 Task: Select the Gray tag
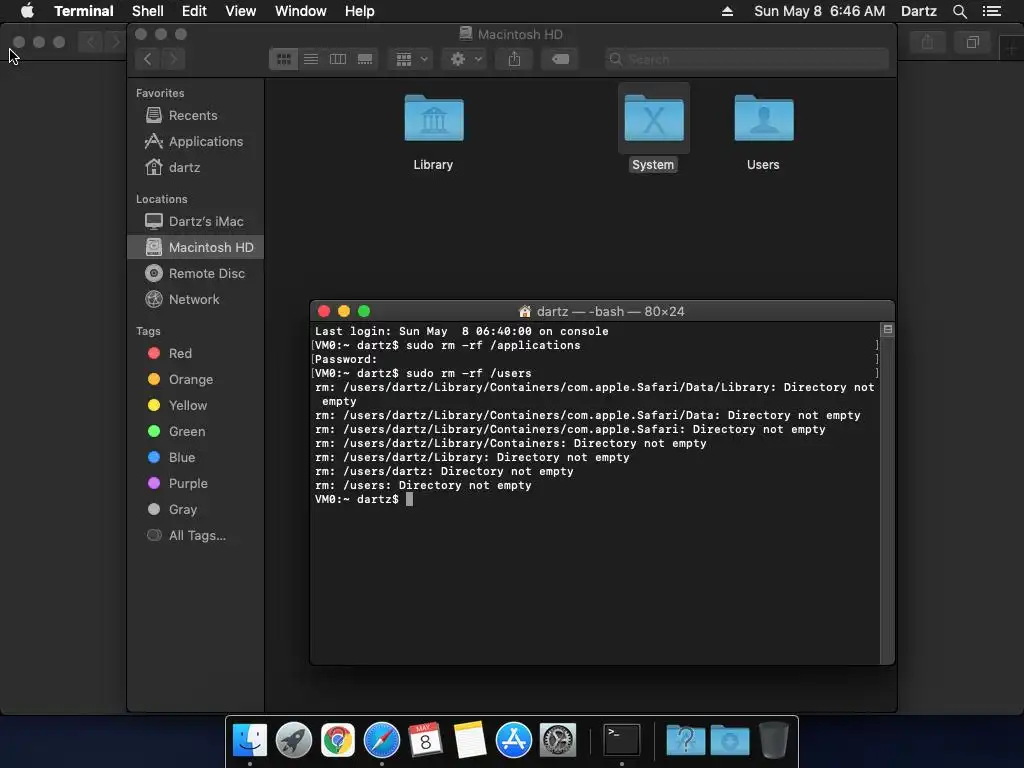195,510
